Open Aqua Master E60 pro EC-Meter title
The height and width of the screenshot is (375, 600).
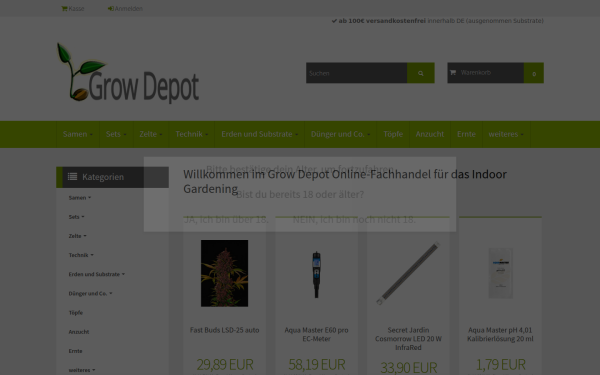tap(316, 334)
